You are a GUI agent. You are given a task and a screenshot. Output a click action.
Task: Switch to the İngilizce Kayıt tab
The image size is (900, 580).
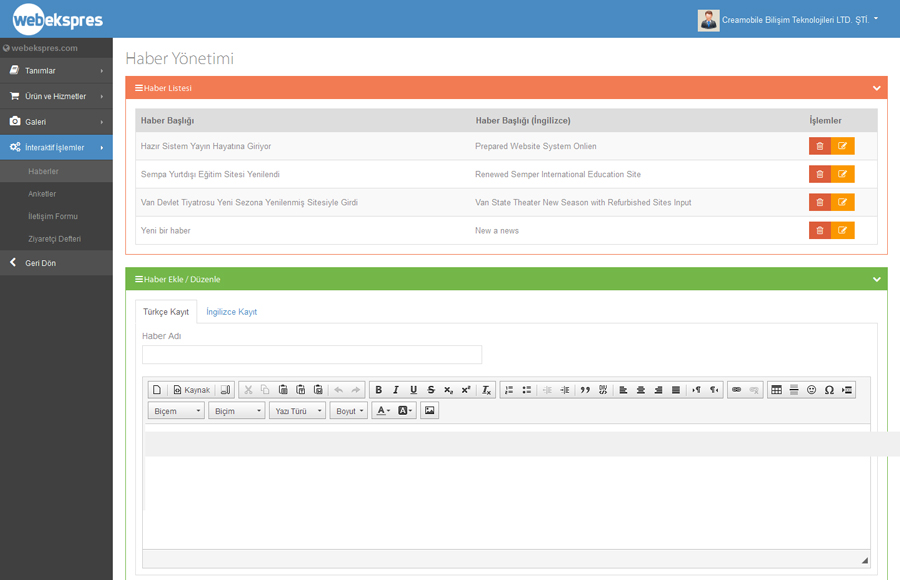point(231,312)
